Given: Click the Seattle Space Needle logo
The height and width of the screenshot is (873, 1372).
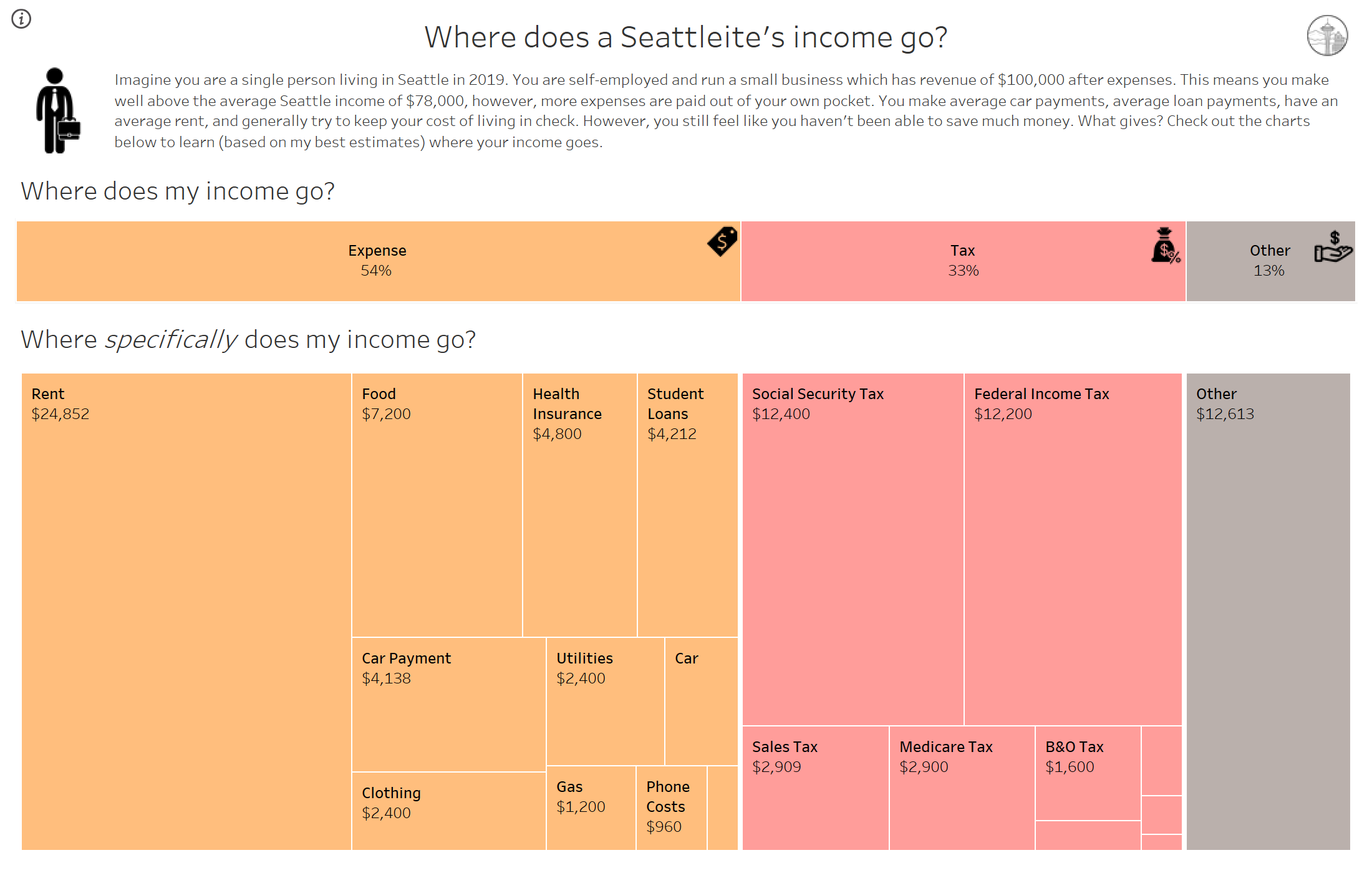Looking at the screenshot, I should point(1327,36).
